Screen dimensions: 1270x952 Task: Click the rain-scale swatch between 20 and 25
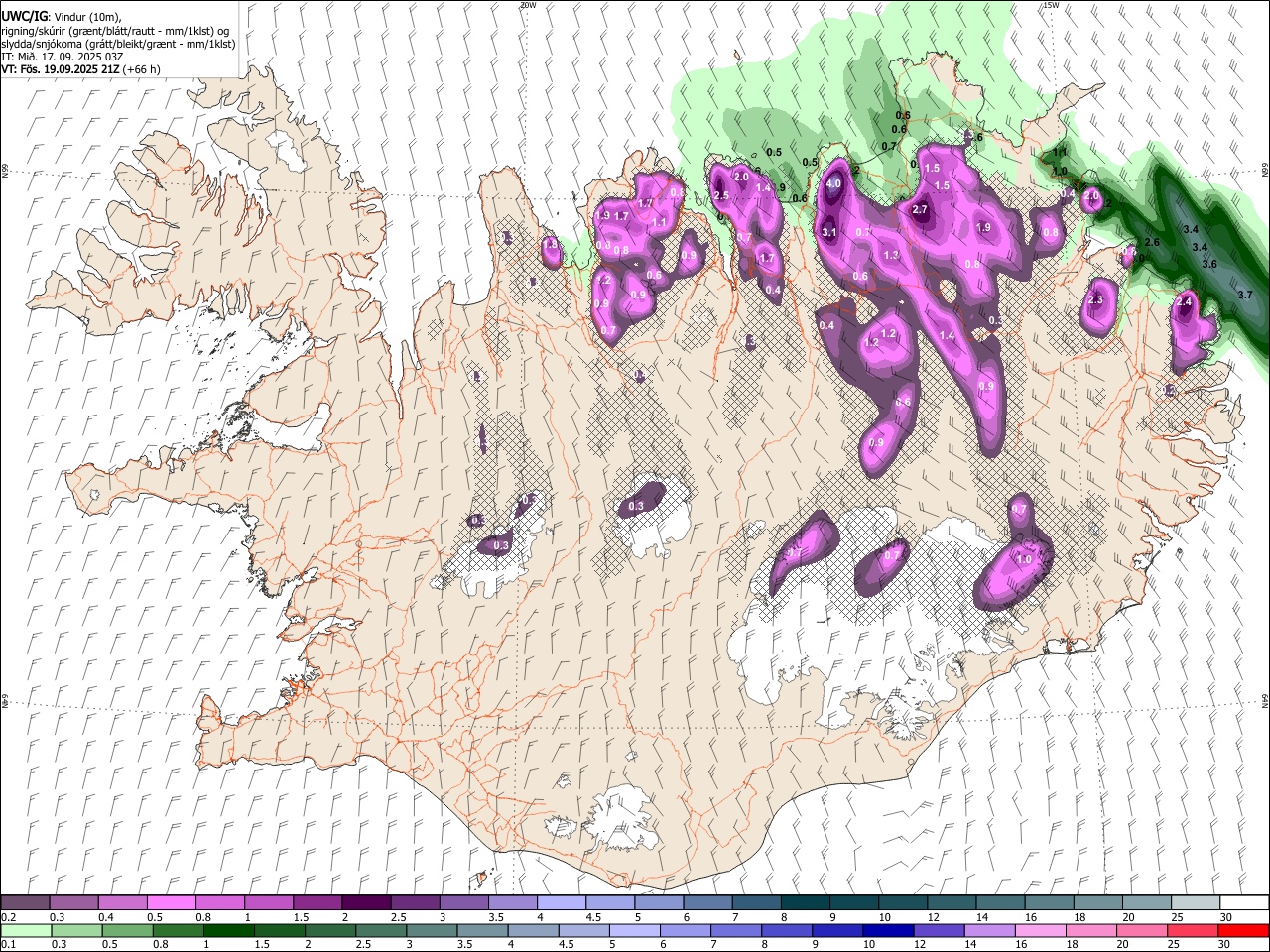pyautogui.click(x=1142, y=930)
